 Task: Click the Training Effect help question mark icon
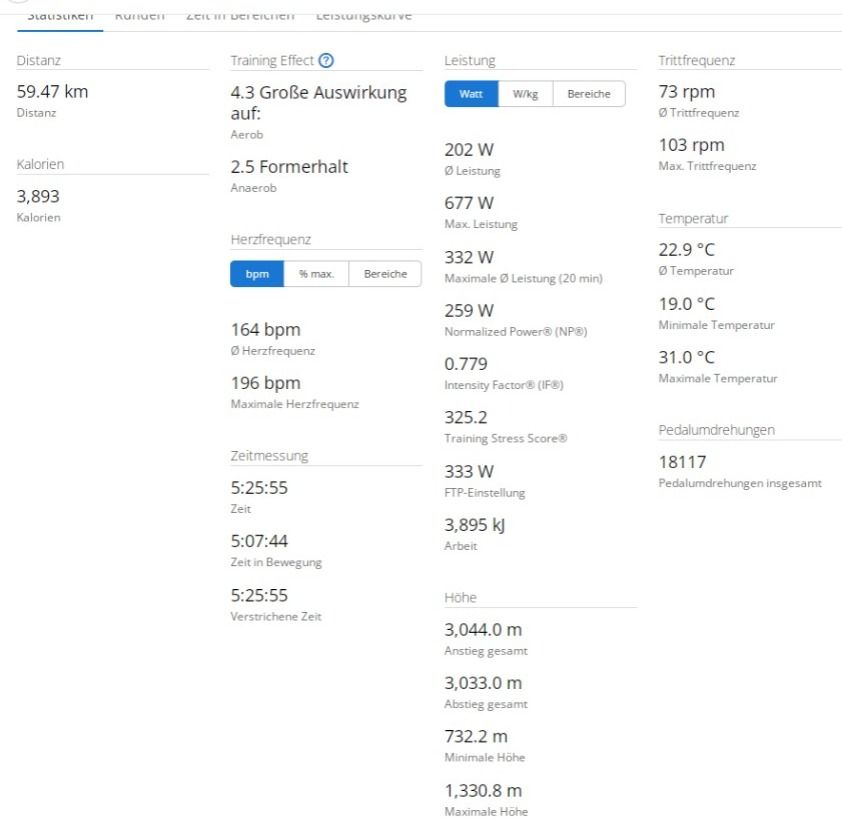pos(327,61)
